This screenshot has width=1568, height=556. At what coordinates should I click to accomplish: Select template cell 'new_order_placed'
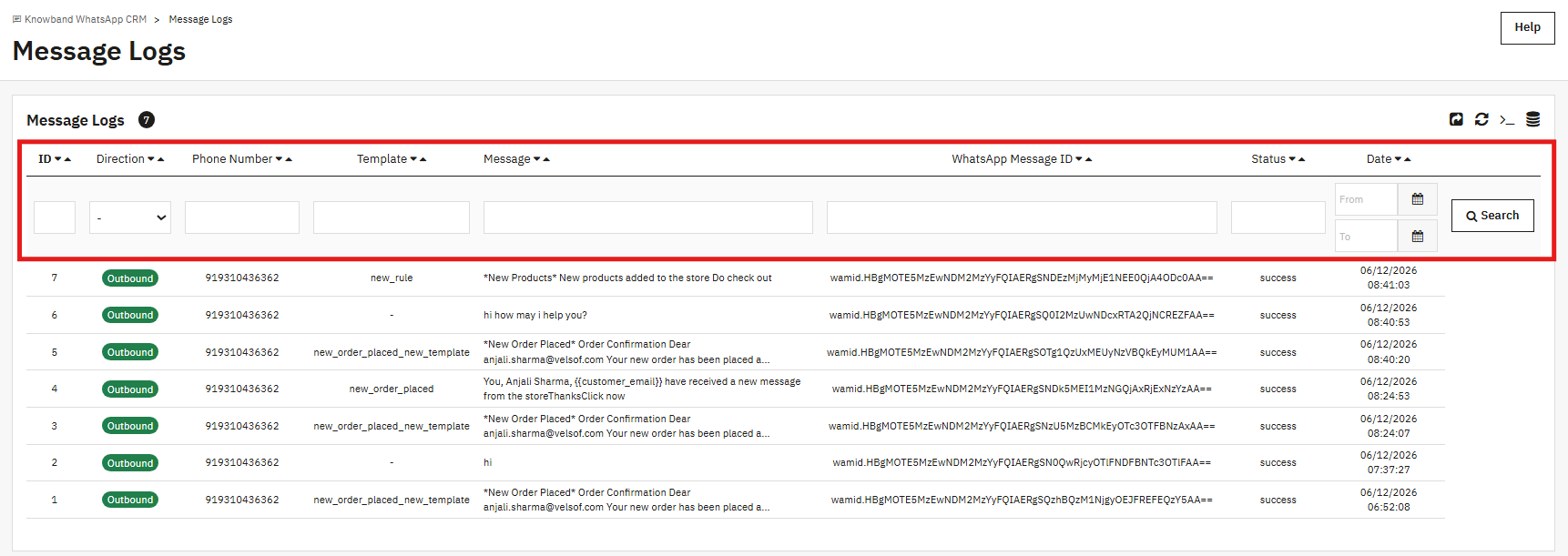click(x=392, y=389)
